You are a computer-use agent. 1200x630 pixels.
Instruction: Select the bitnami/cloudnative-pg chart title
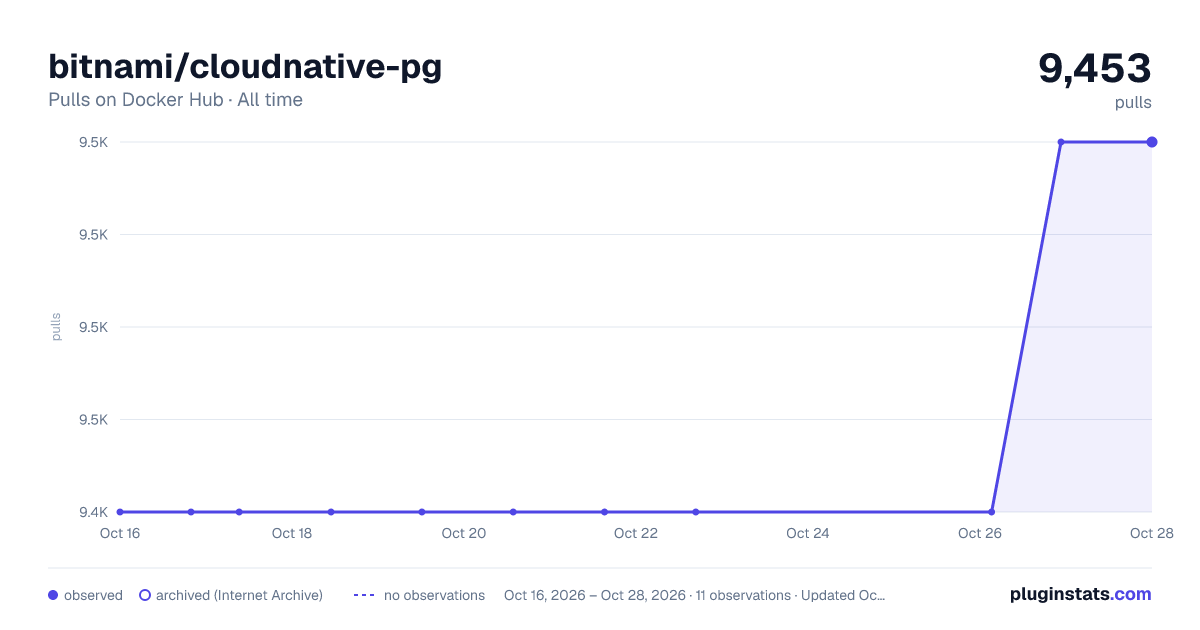(245, 67)
